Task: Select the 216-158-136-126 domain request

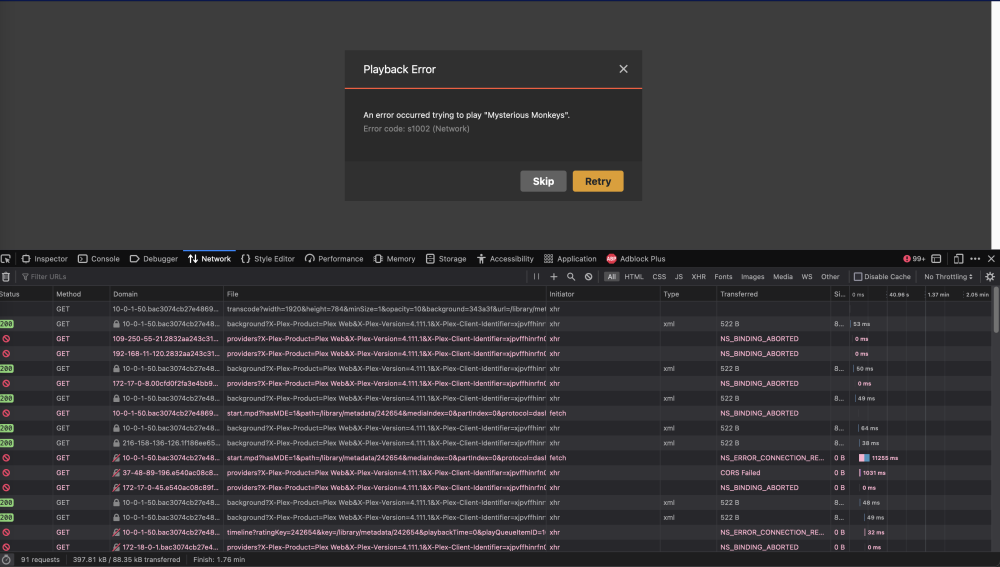Action: tap(496, 443)
